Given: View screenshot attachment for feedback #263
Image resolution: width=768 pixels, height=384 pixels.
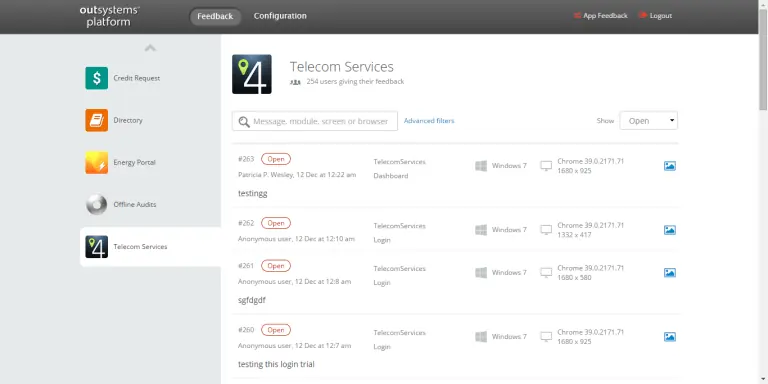Looking at the screenshot, I should pyautogui.click(x=670, y=166).
